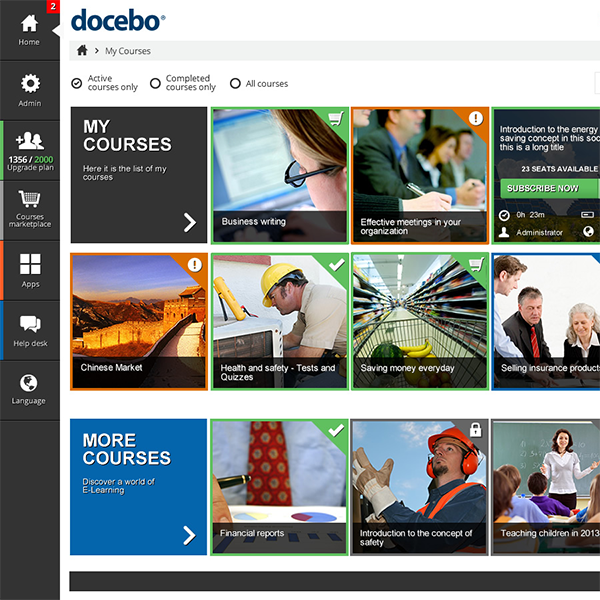Expand More Courses tile chevron
The height and width of the screenshot is (600, 600).
click(x=190, y=536)
